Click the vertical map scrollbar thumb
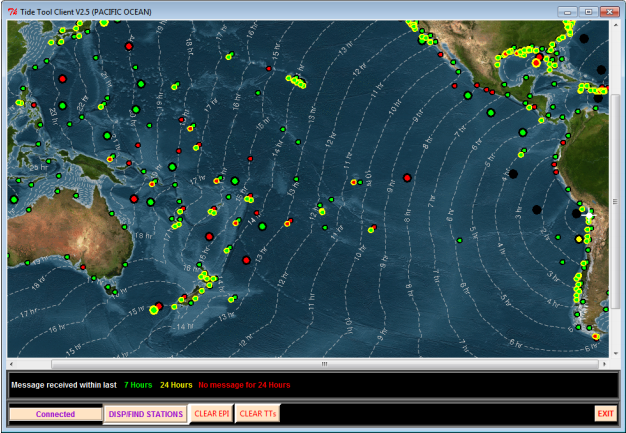Screen dimensions: 626x433 pos(615,202)
